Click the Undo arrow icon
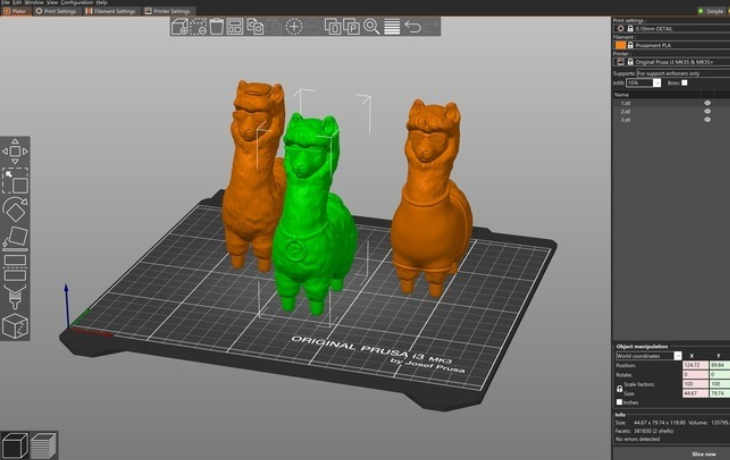730x460 pixels. click(x=414, y=27)
